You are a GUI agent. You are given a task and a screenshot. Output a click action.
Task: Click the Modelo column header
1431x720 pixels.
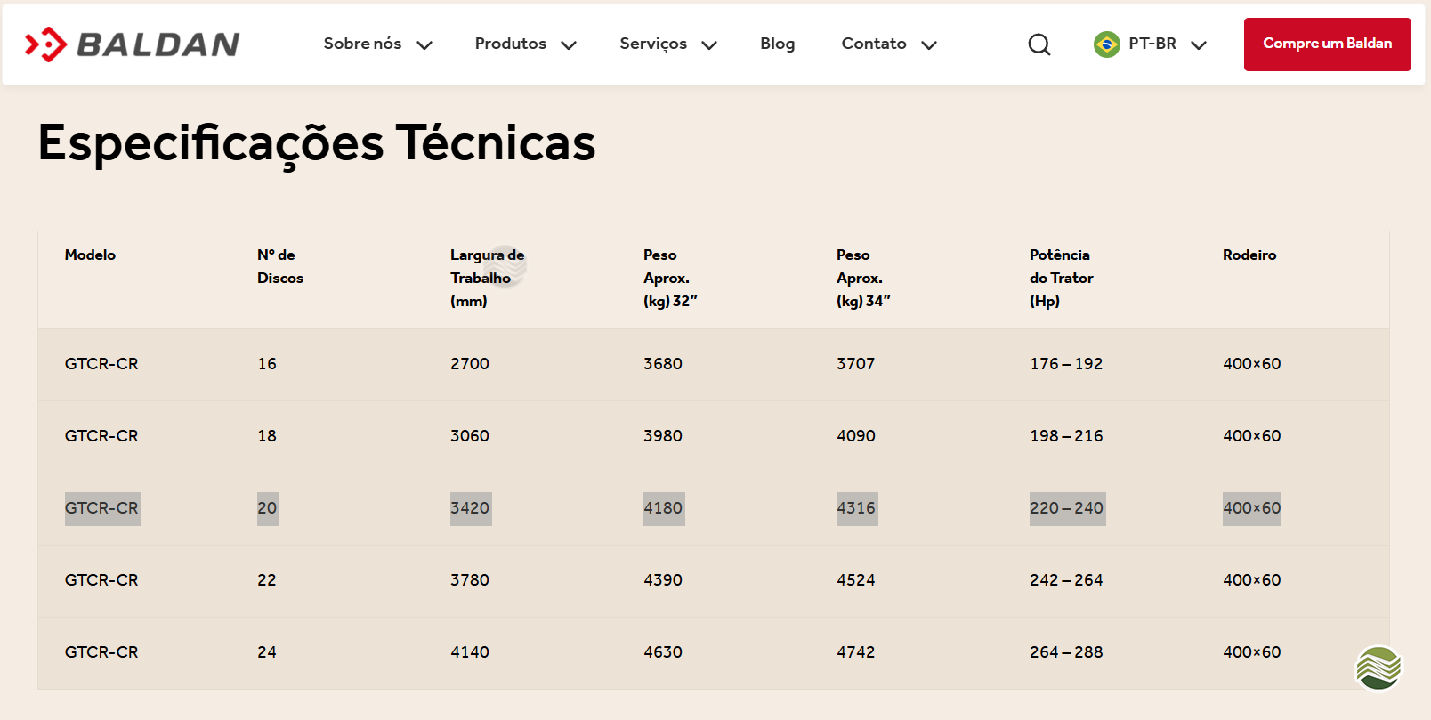90,255
